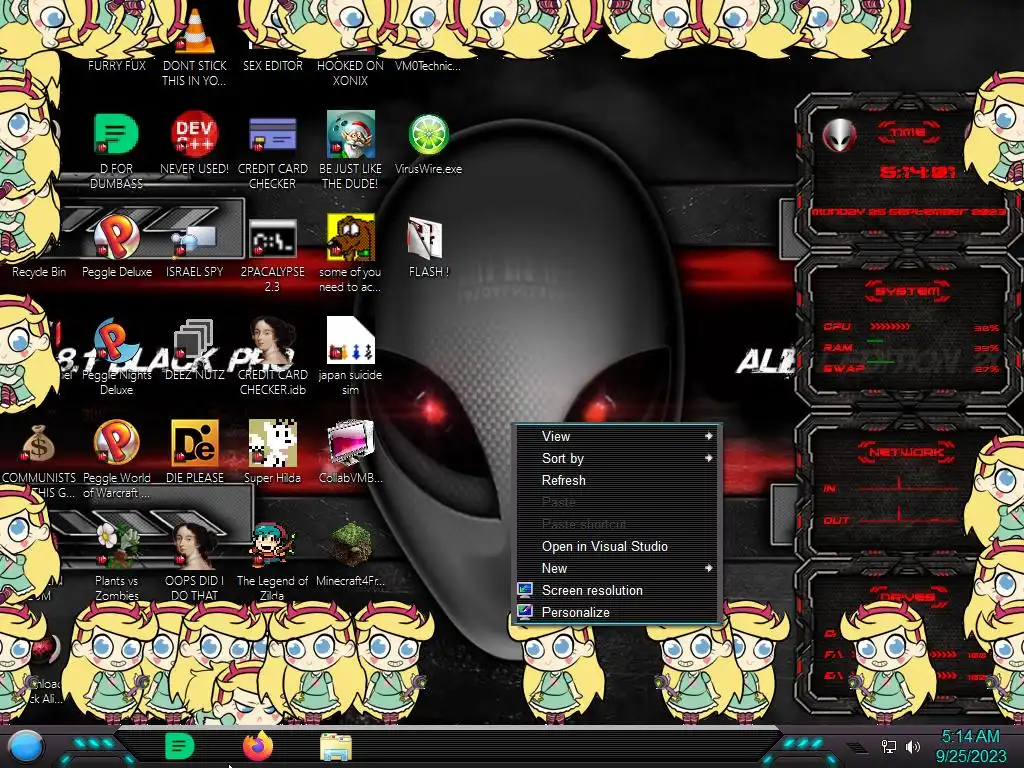Image resolution: width=1024 pixels, height=768 pixels.
Task: Select the HOOKED ON XONIX shortcut
Action: pyautogui.click(x=350, y=72)
